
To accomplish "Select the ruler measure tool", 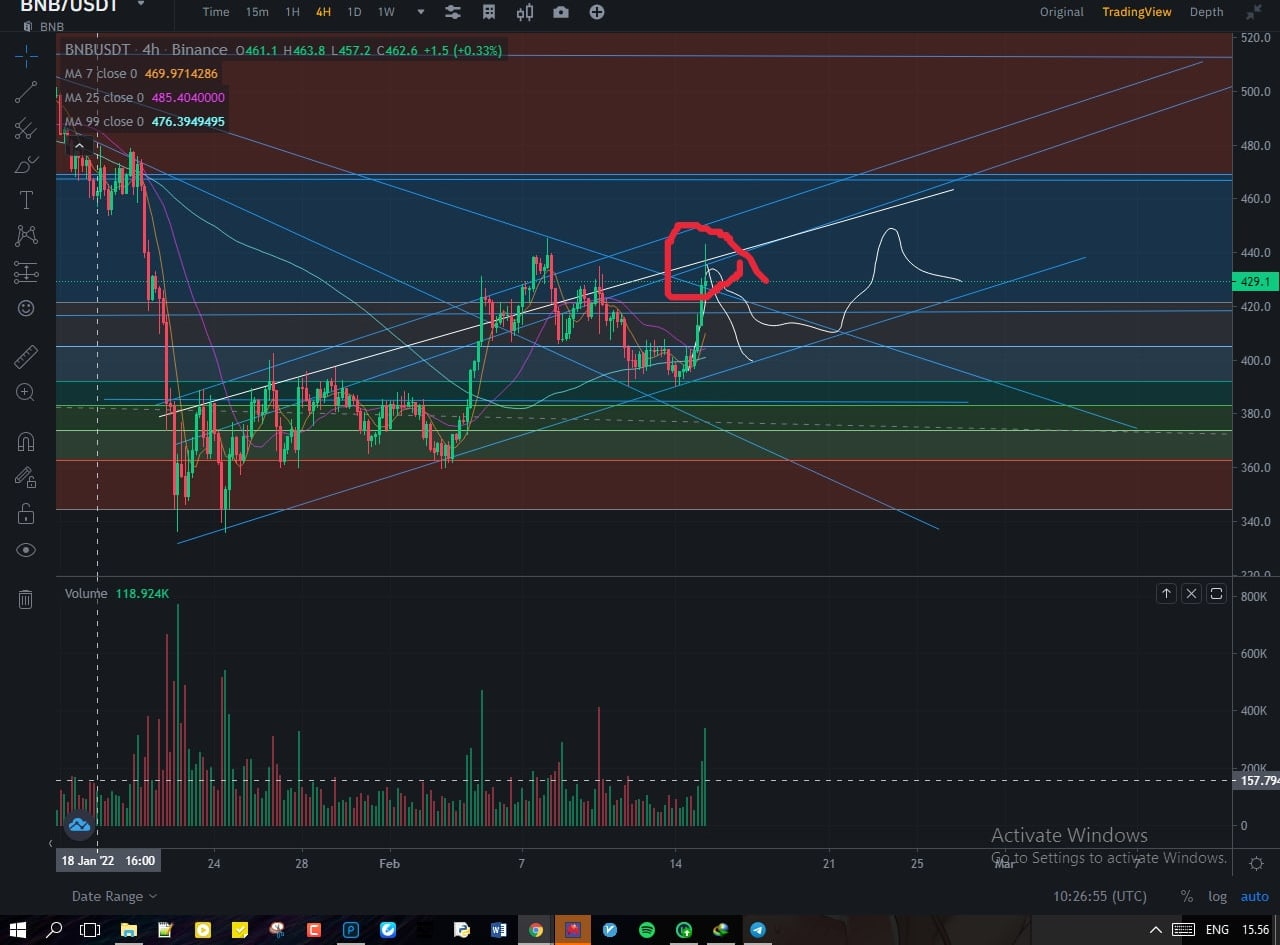I will [x=26, y=356].
